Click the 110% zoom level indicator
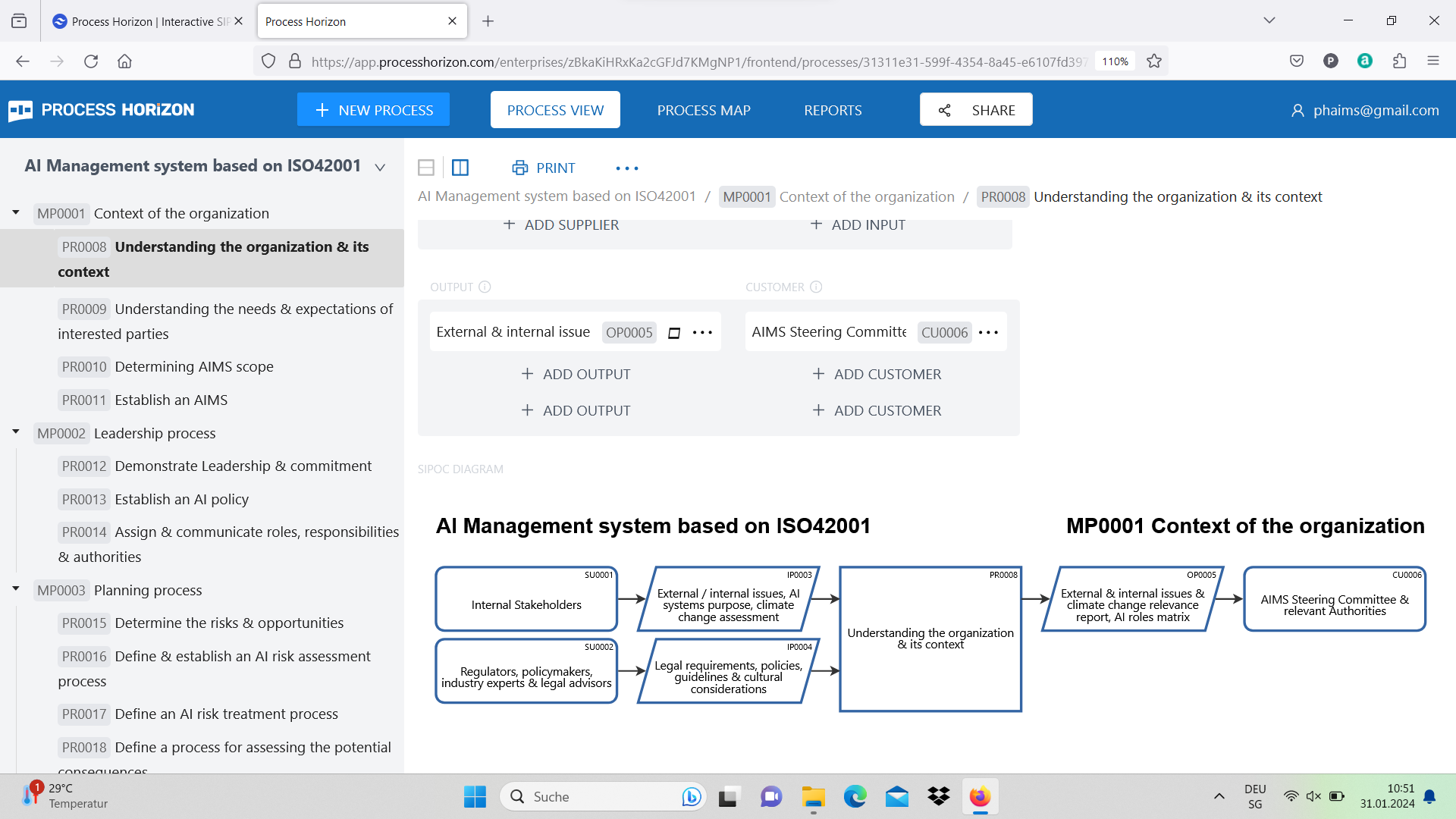Viewport: 1456px width, 819px height. pos(1115,61)
